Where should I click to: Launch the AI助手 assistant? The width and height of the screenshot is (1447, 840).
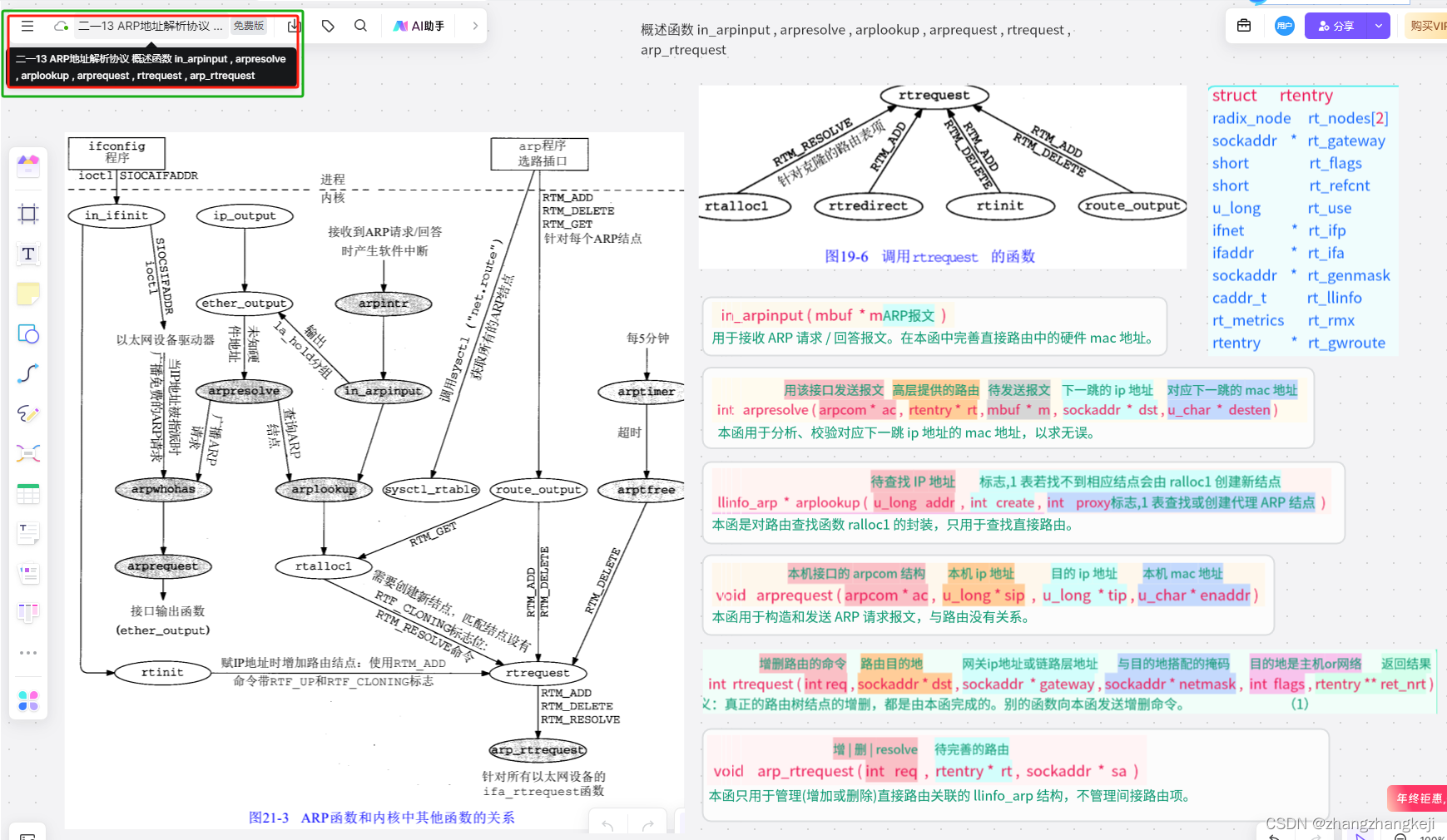click(419, 26)
